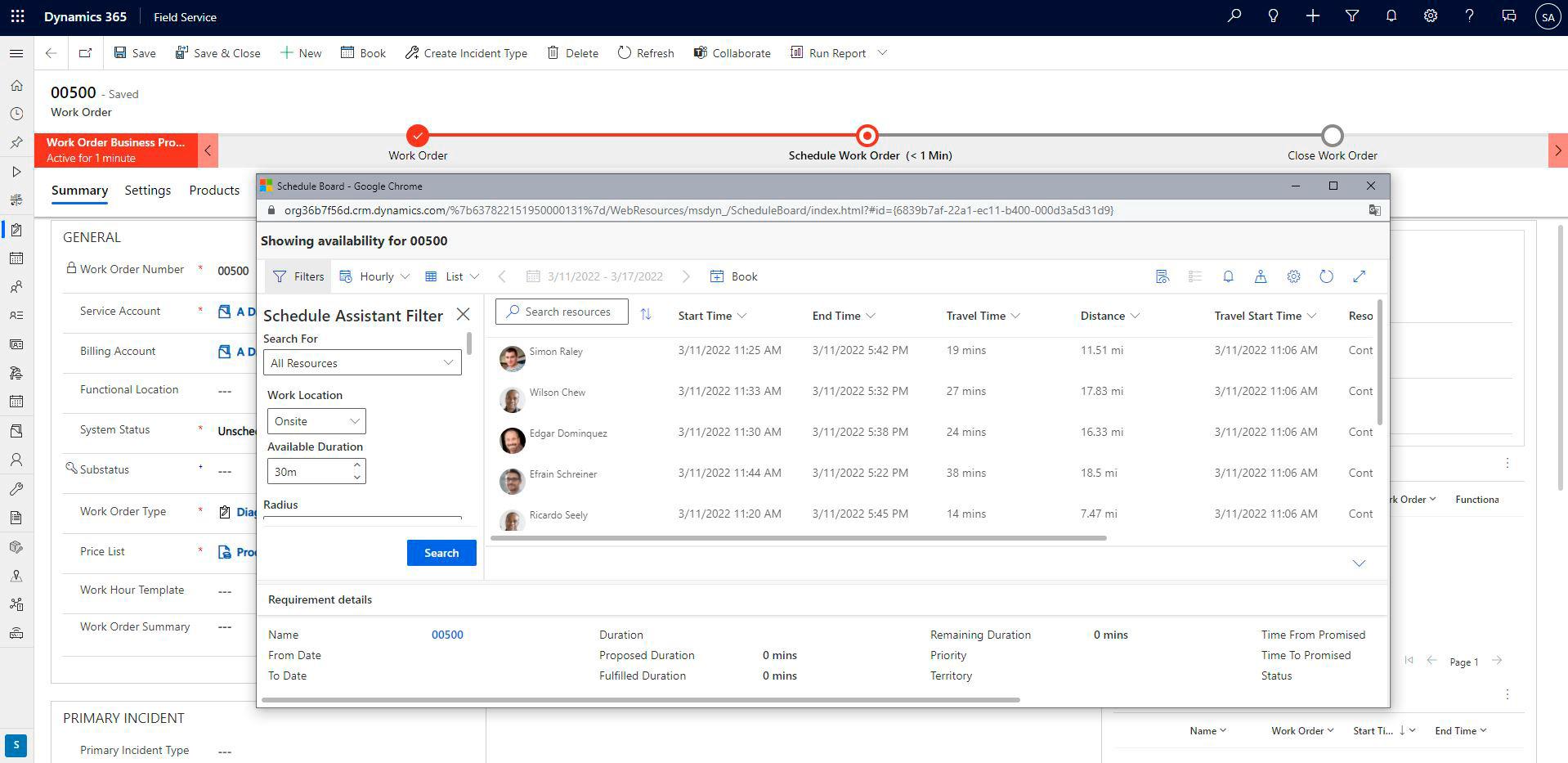1568x763 pixels.
Task: Open Schedule Board alerts bell icon
Action: pos(1228,276)
